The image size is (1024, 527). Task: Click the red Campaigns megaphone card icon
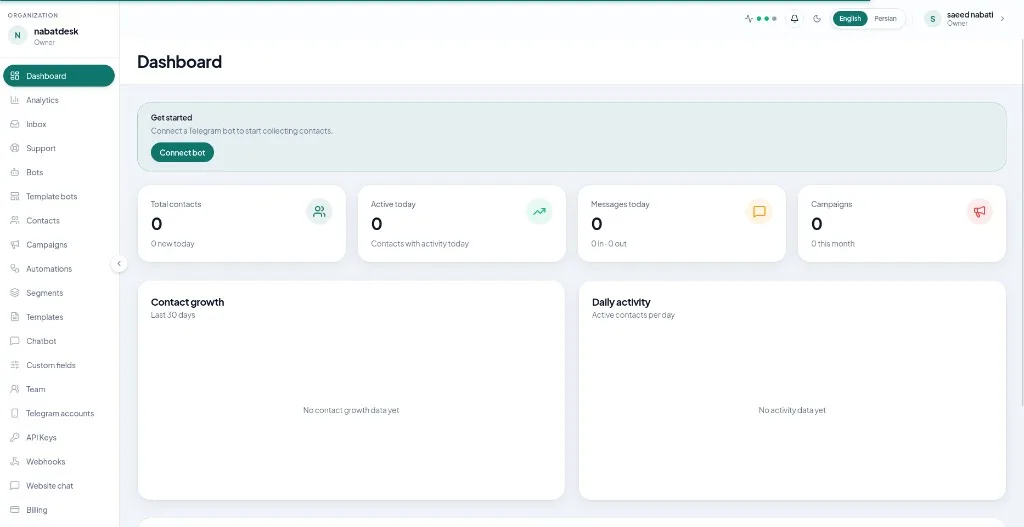click(980, 212)
